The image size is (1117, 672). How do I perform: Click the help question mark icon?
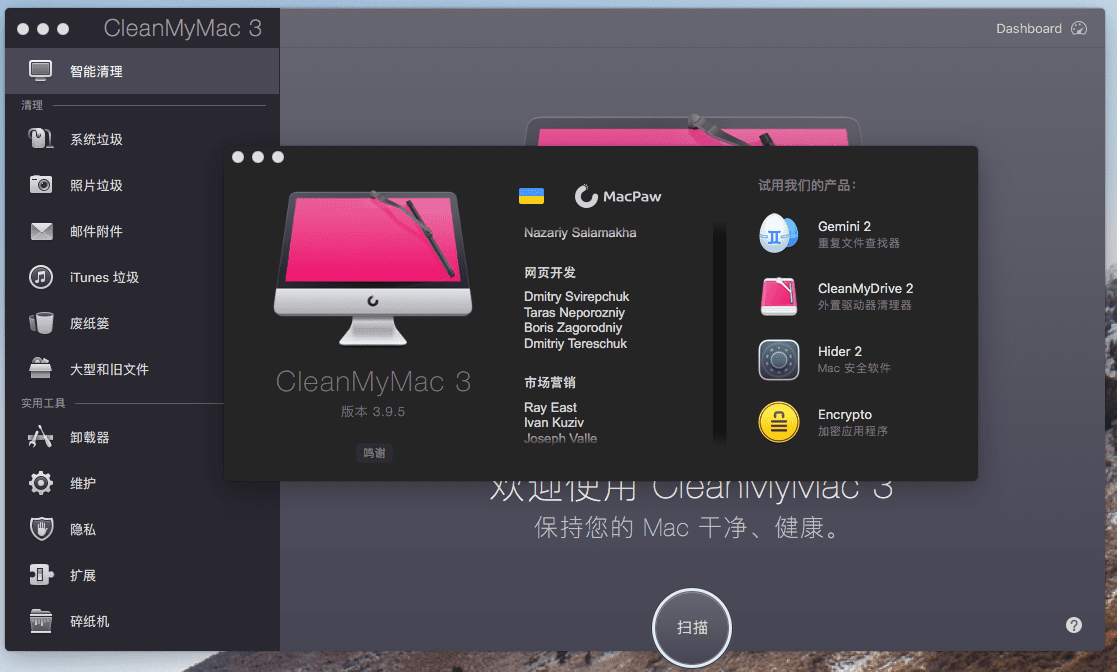pos(1074,625)
